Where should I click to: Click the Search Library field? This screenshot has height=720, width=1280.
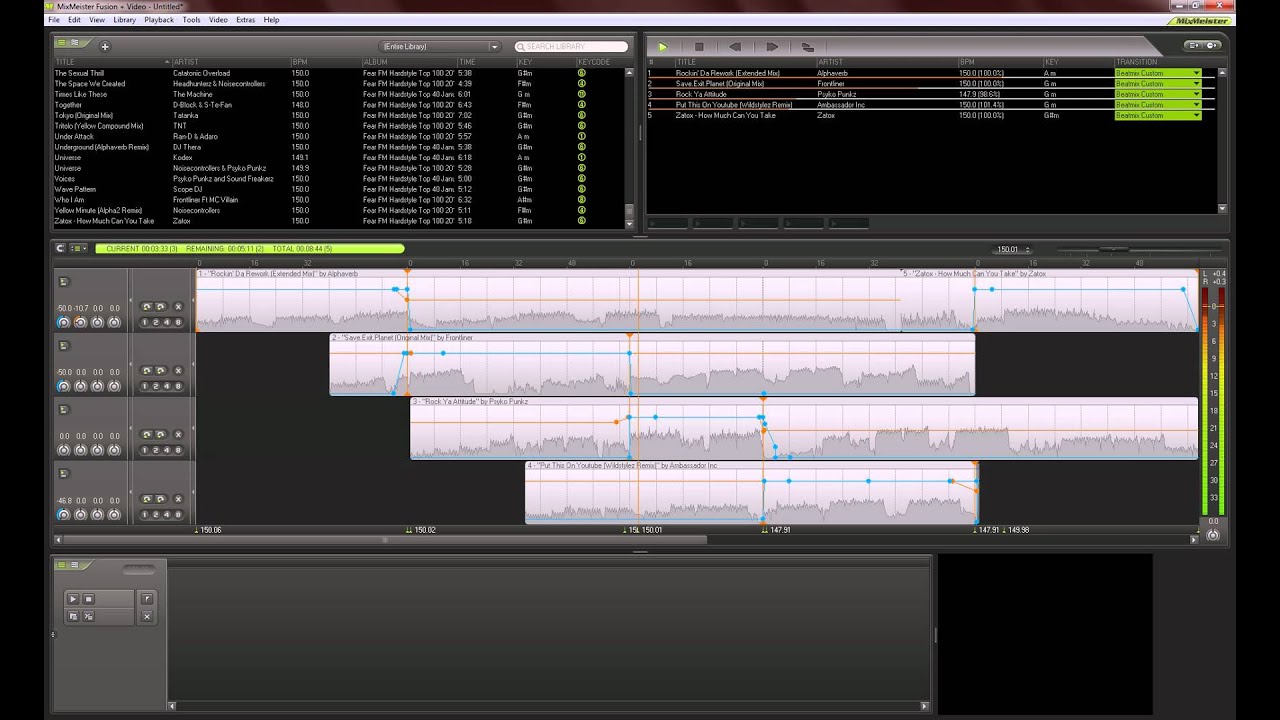pyautogui.click(x=571, y=47)
